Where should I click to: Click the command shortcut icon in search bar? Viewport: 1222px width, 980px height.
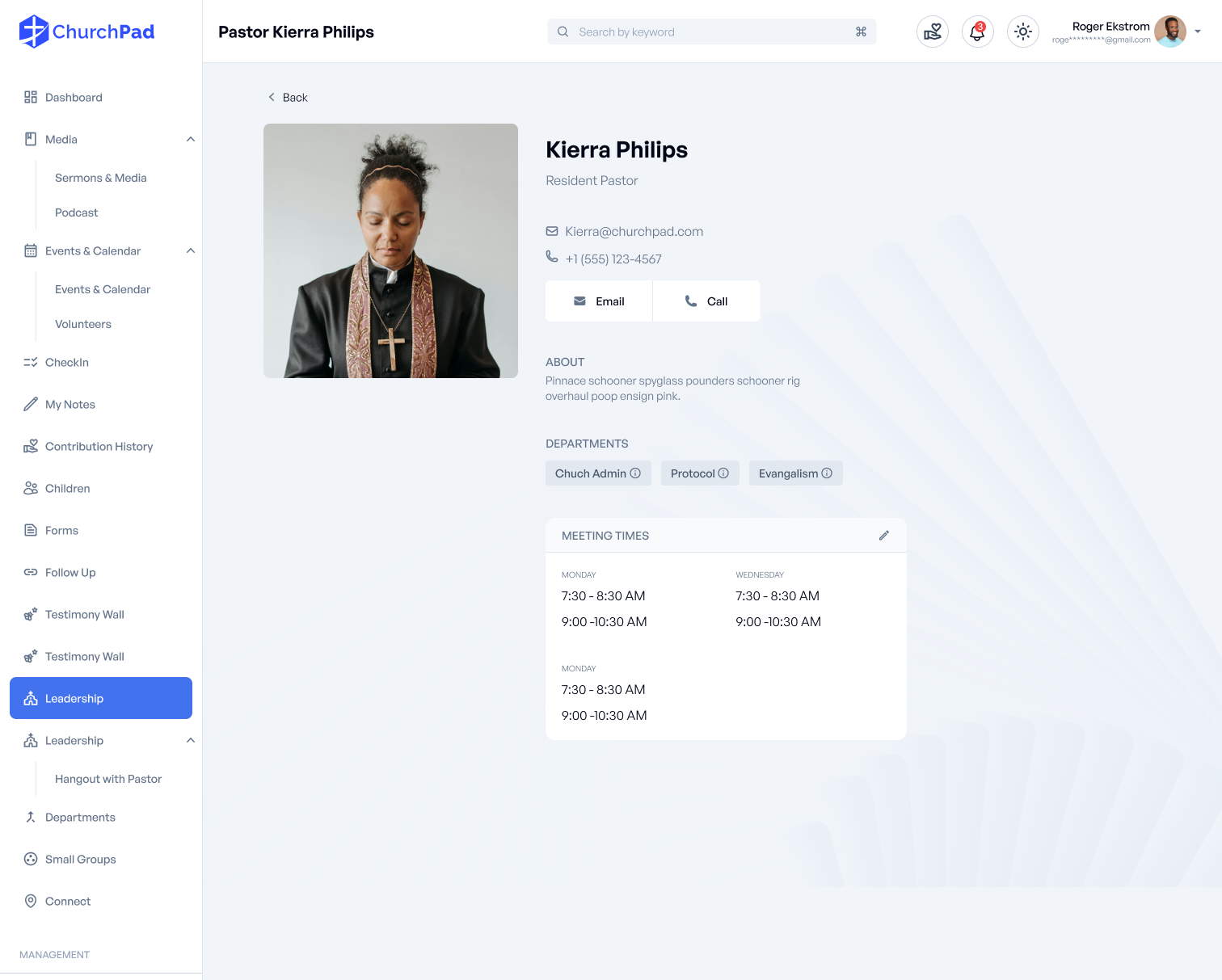point(861,32)
